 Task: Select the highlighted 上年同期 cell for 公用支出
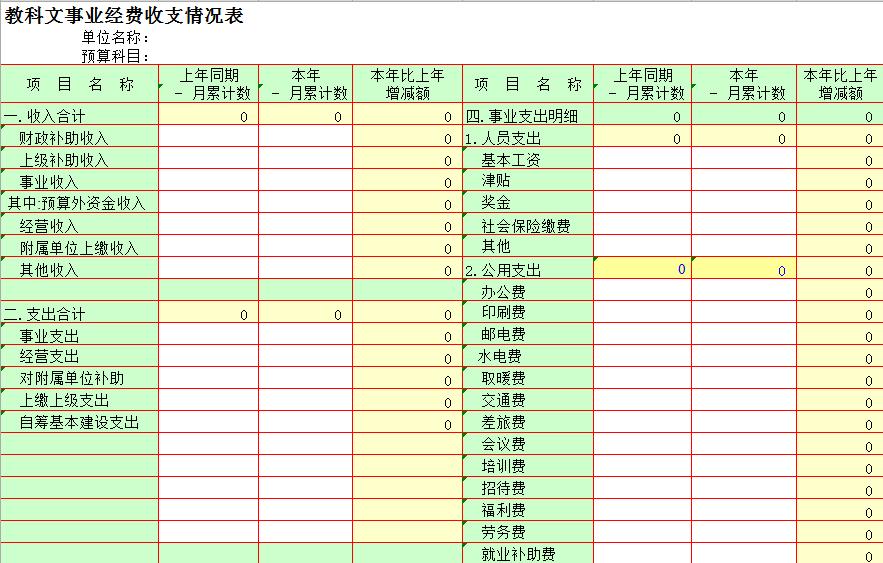point(642,269)
